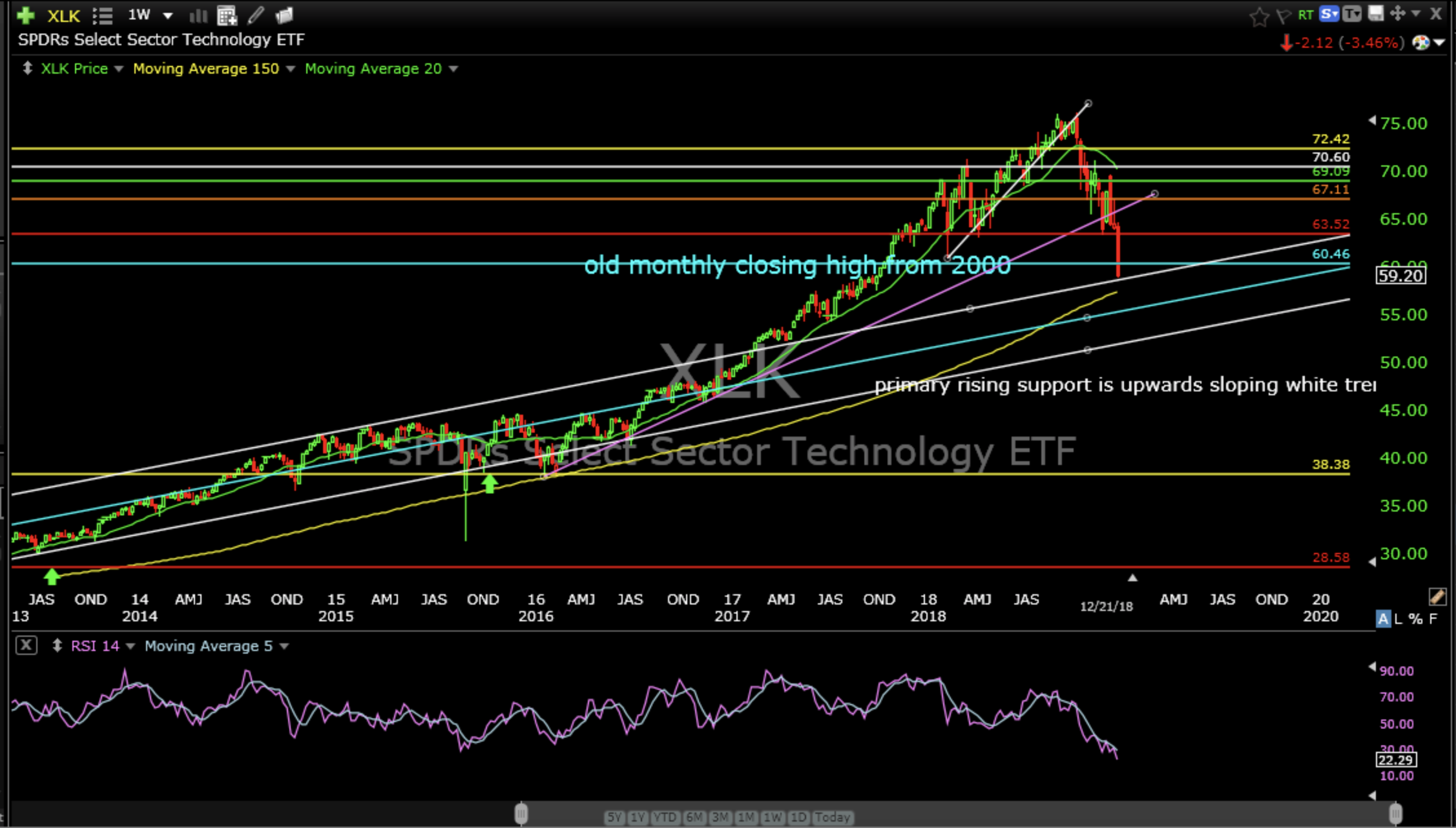Toggle the auto scale A button
Viewport: 1456px width, 828px height.
[x=1383, y=619]
